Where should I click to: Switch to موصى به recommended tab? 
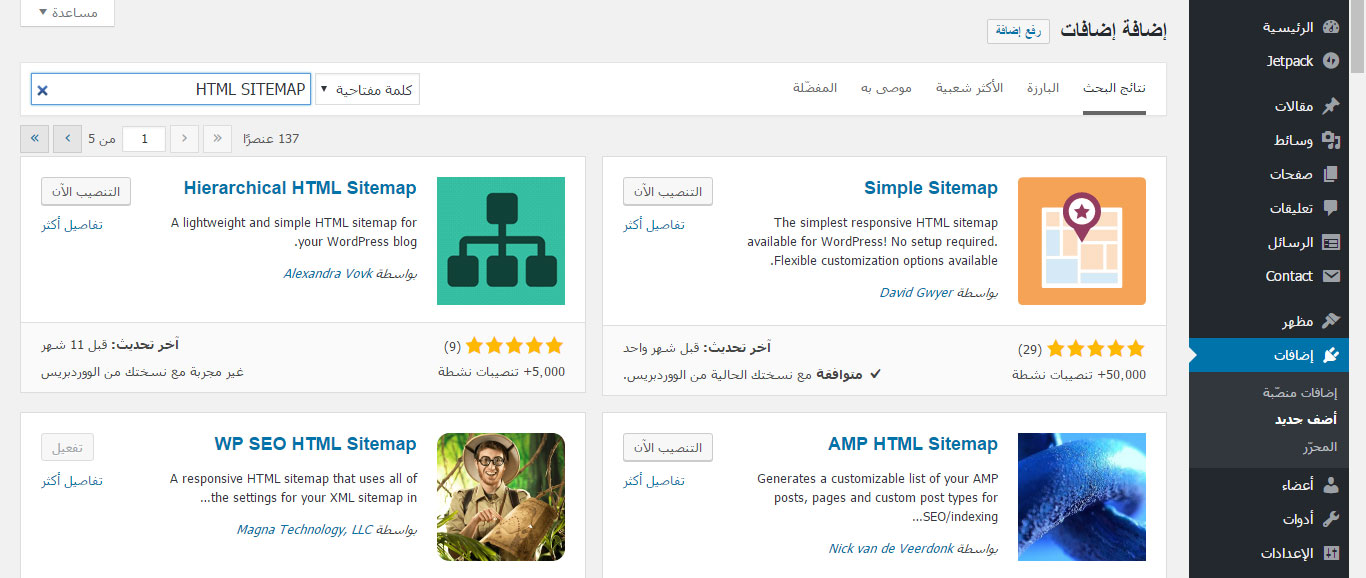(x=887, y=88)
